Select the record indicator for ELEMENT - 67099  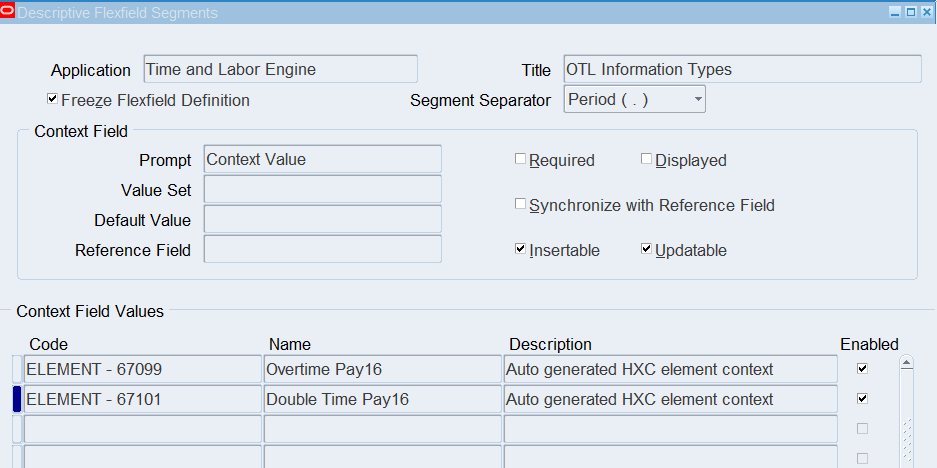[x=16, y=369]
